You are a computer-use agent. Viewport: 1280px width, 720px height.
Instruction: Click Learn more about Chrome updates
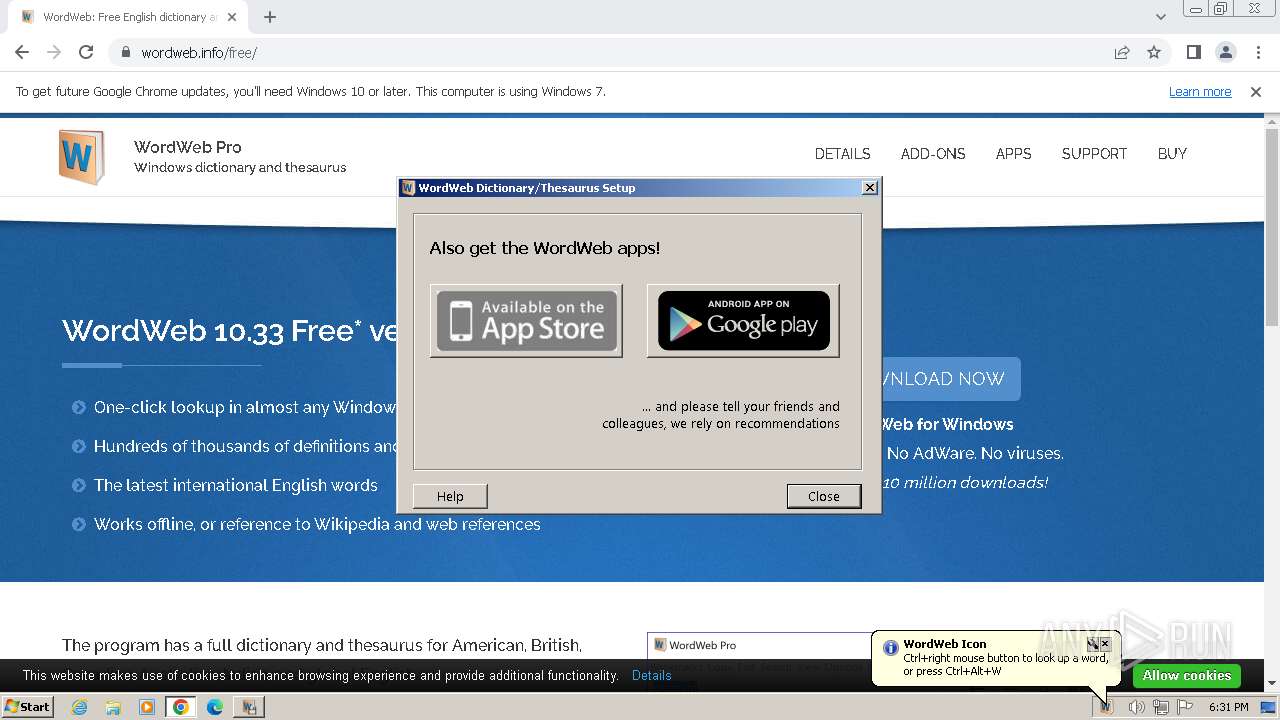point(1200,91)
